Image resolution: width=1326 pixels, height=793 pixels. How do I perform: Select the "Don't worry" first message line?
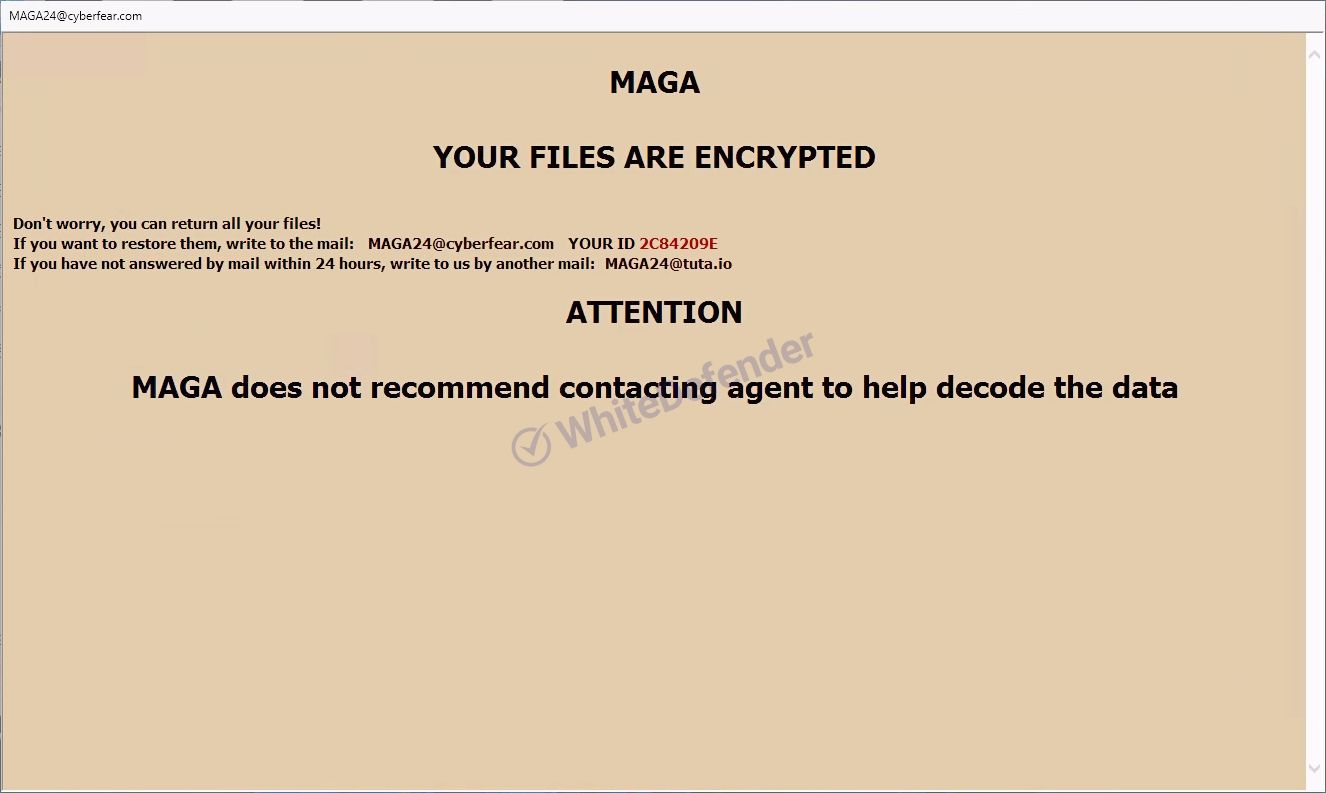pos(167,224)
